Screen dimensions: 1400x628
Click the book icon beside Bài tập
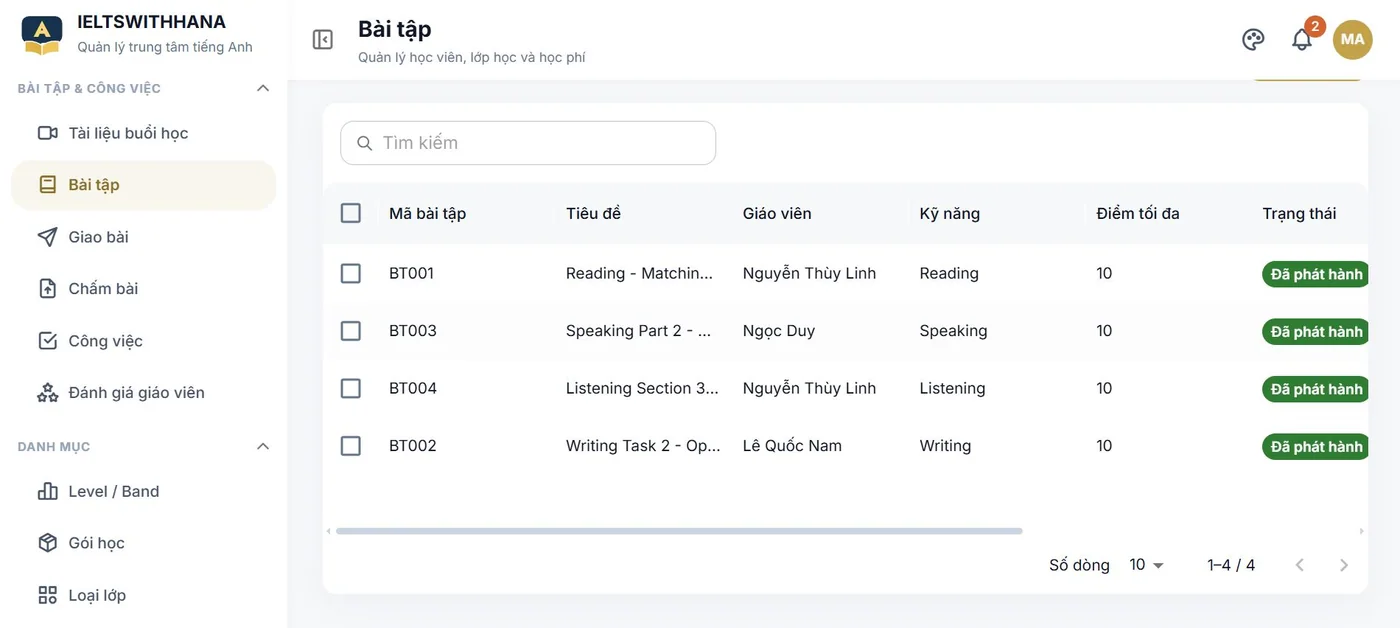pyautogui.click(x=47, y=185)
